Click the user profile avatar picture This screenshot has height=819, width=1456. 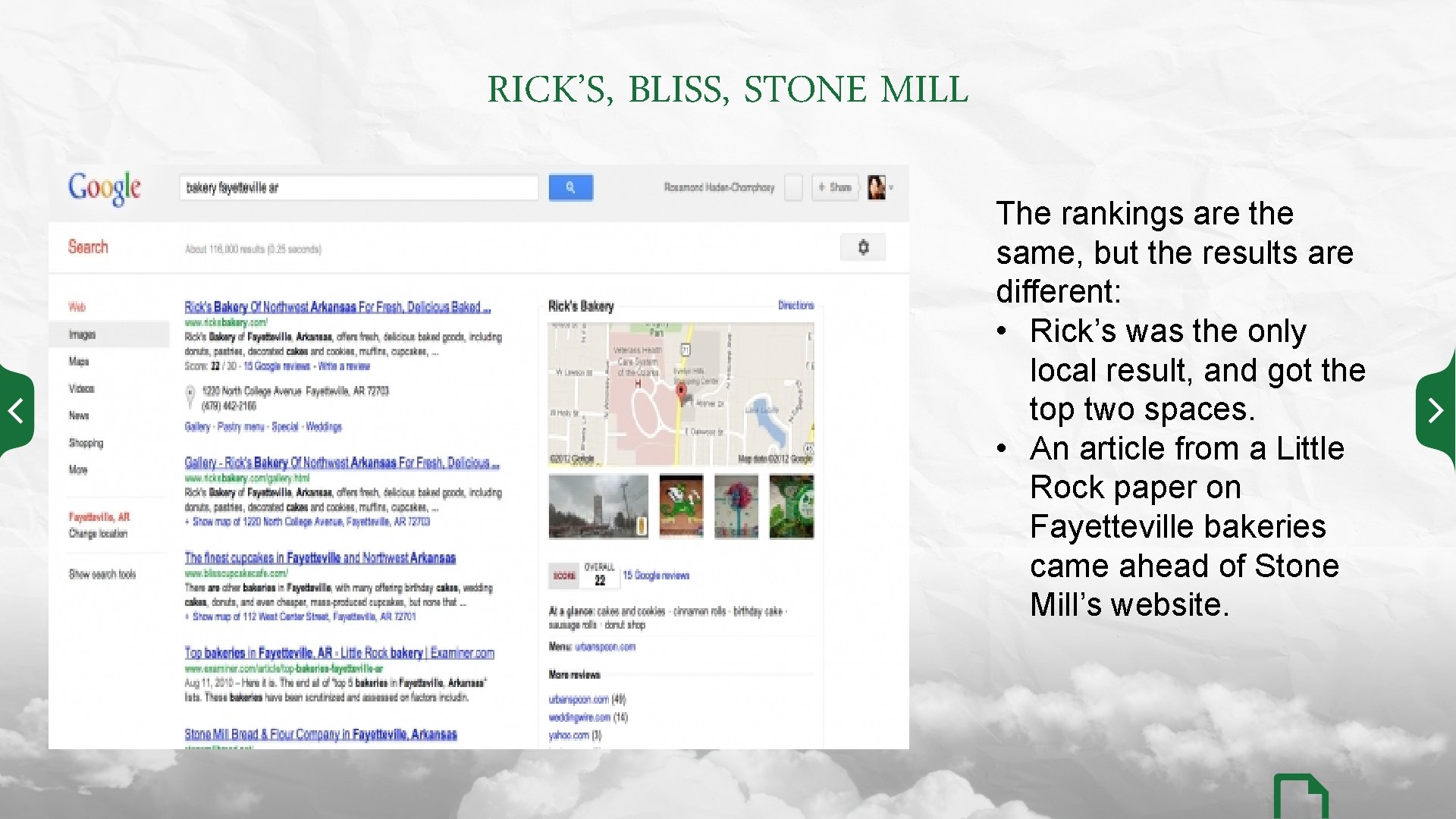876,187
